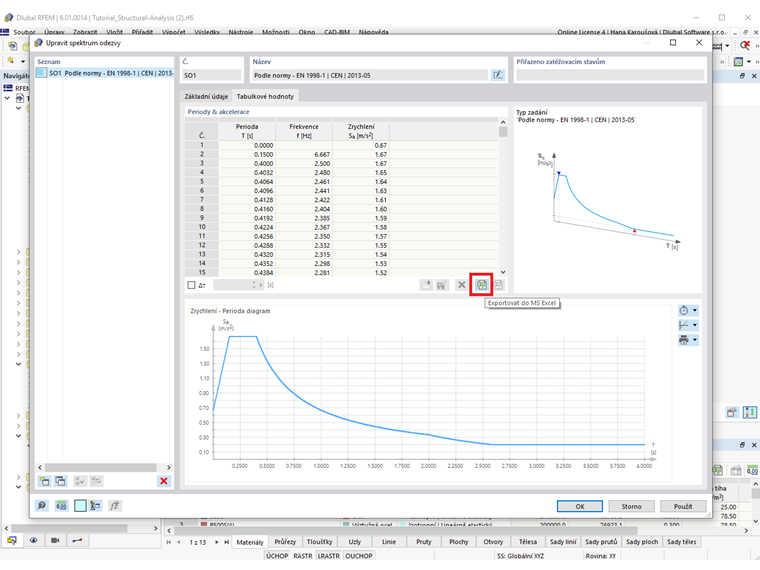This screenshot has height=570, width=760.
Task: Click frequency cell 6.667 in table
Action: 304,154
